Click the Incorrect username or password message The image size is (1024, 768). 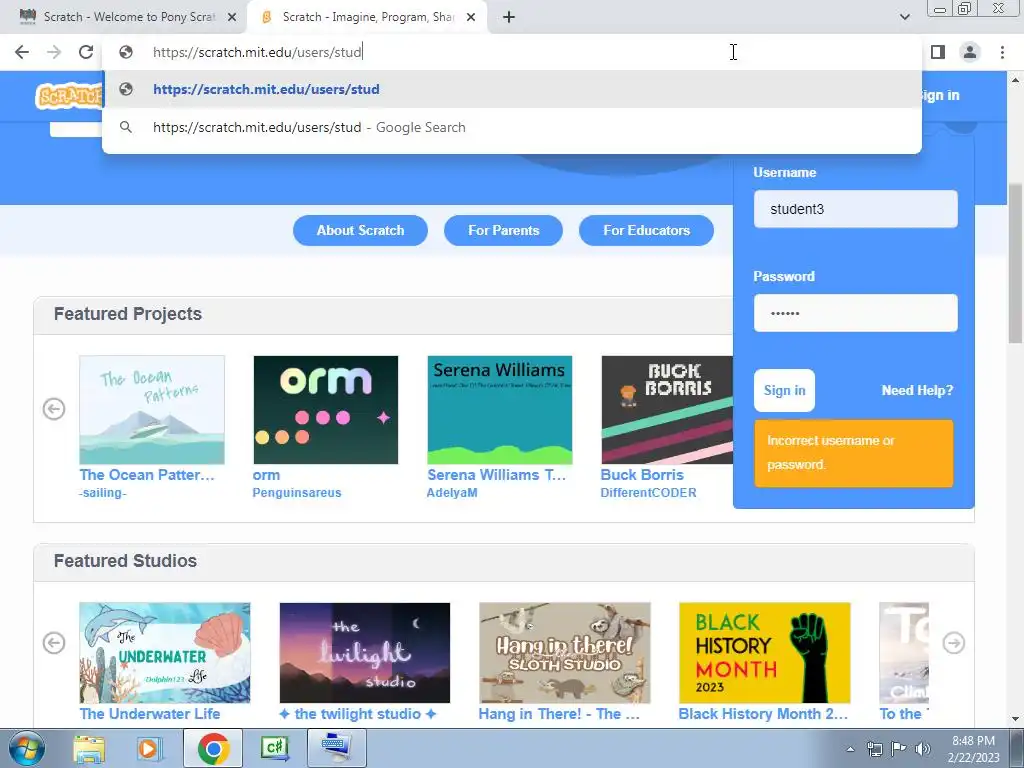click(x=854, y=453)
